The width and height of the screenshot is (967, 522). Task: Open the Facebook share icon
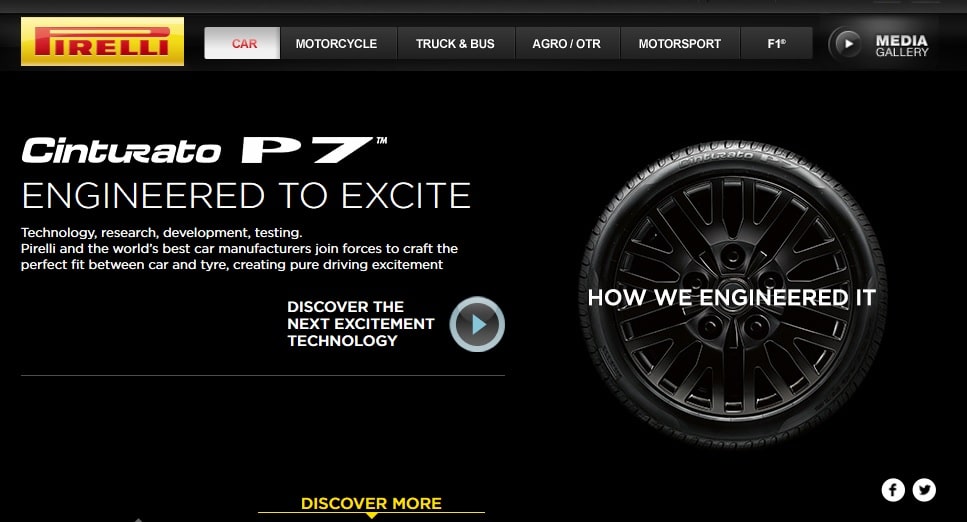tap(893, 490)
